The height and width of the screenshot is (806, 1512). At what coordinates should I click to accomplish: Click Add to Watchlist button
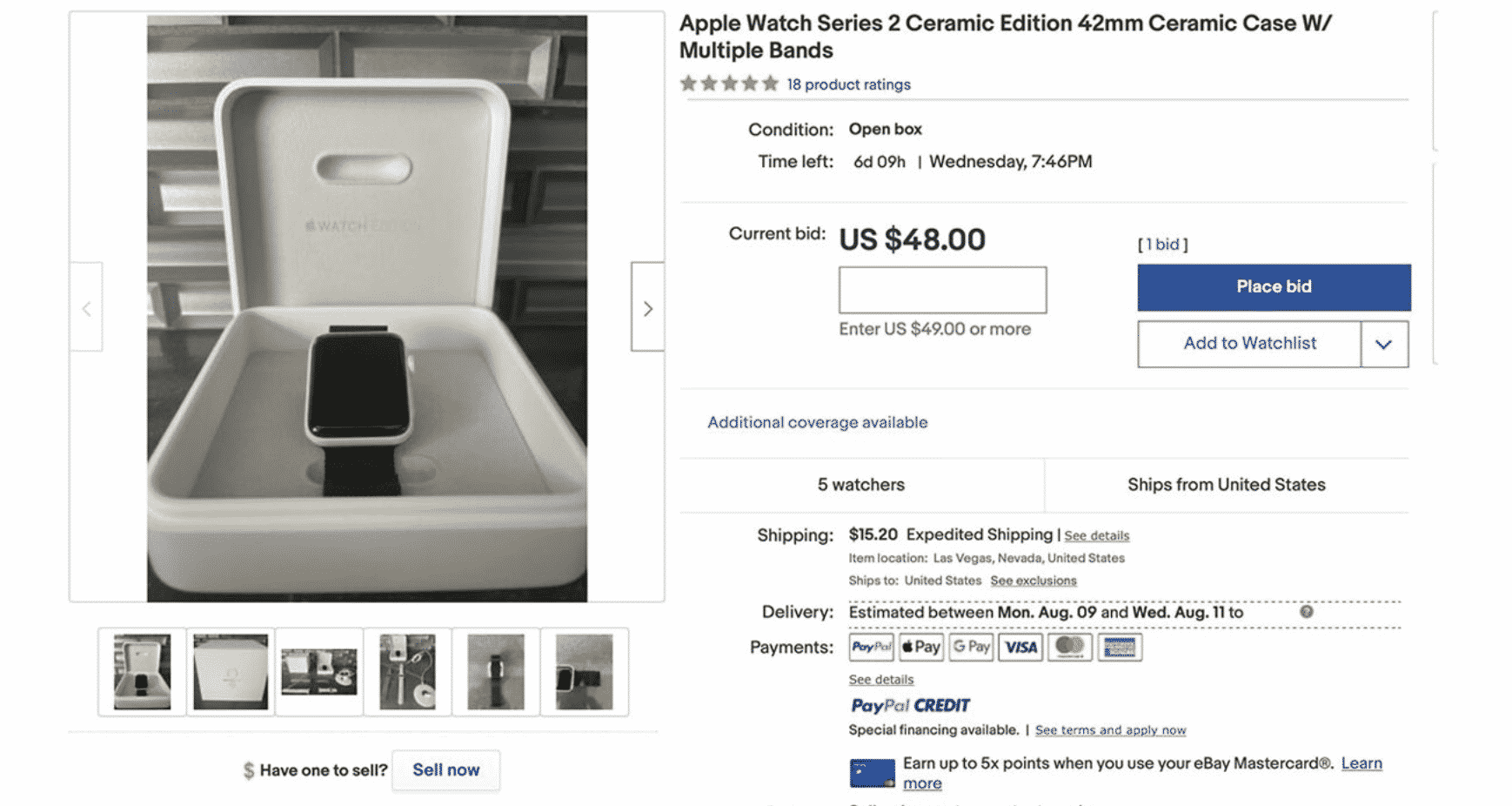coord(1249,344)
